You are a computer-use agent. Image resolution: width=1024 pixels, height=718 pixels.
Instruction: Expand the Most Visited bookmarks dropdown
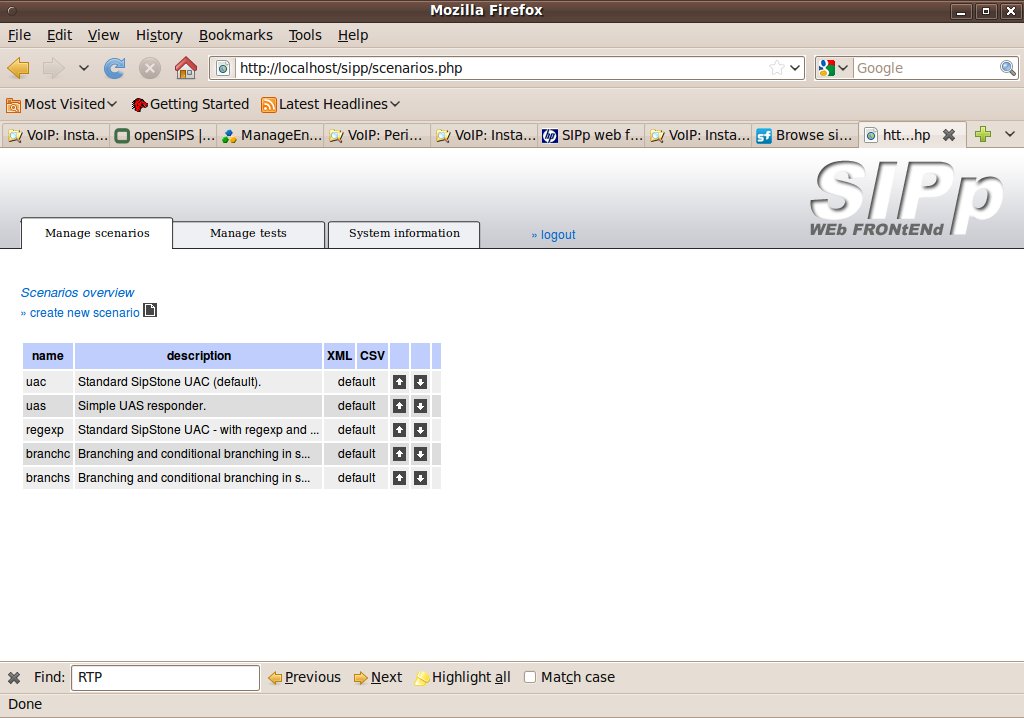tap(62, 104)
